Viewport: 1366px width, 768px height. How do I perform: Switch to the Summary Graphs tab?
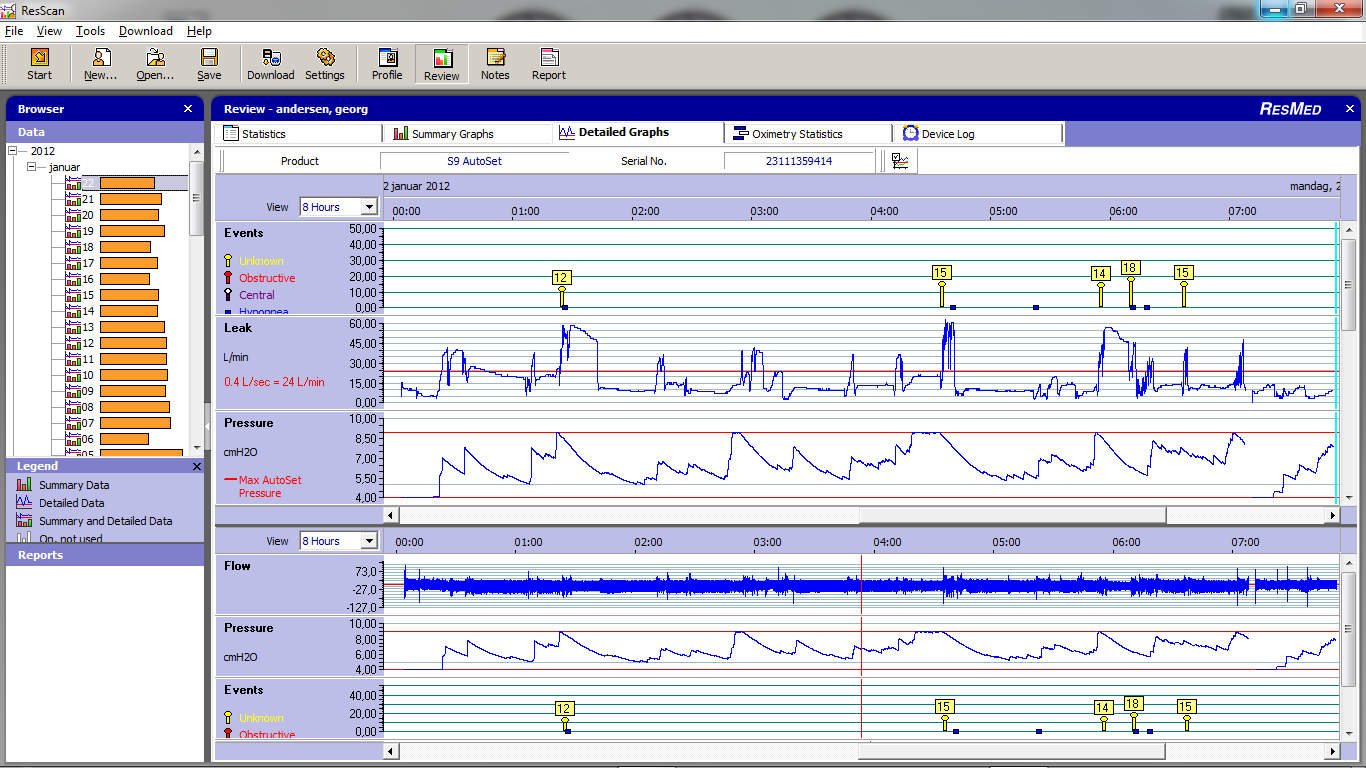pos(468,133)
